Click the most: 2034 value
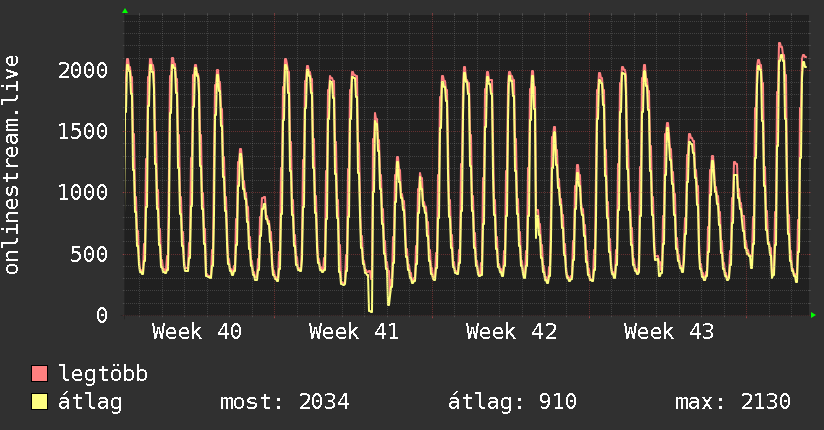Image resolution: width=824 pixels, height=430 pixels. tap(285, 402)
